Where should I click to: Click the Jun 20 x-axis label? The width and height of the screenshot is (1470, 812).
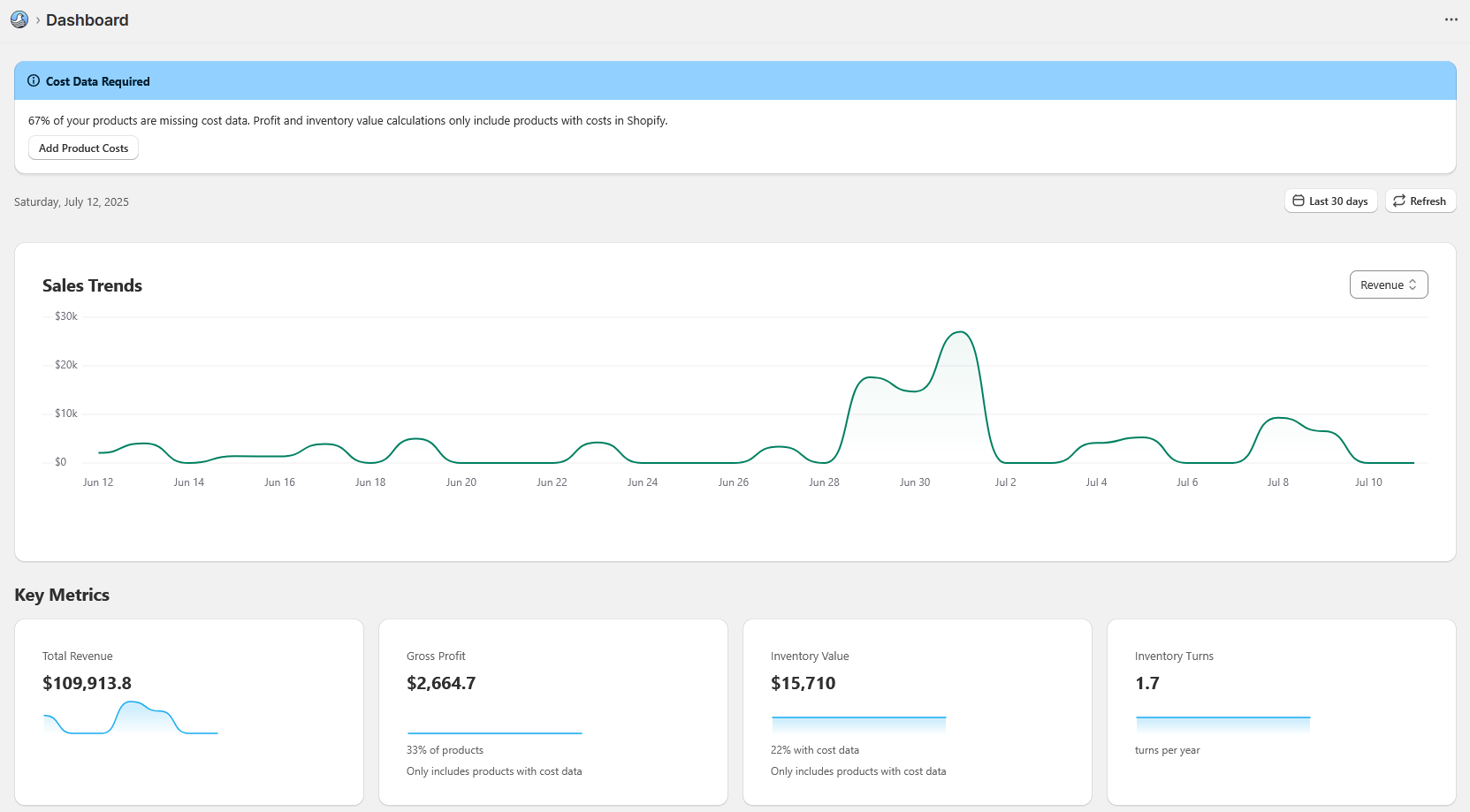click(461, 482)
